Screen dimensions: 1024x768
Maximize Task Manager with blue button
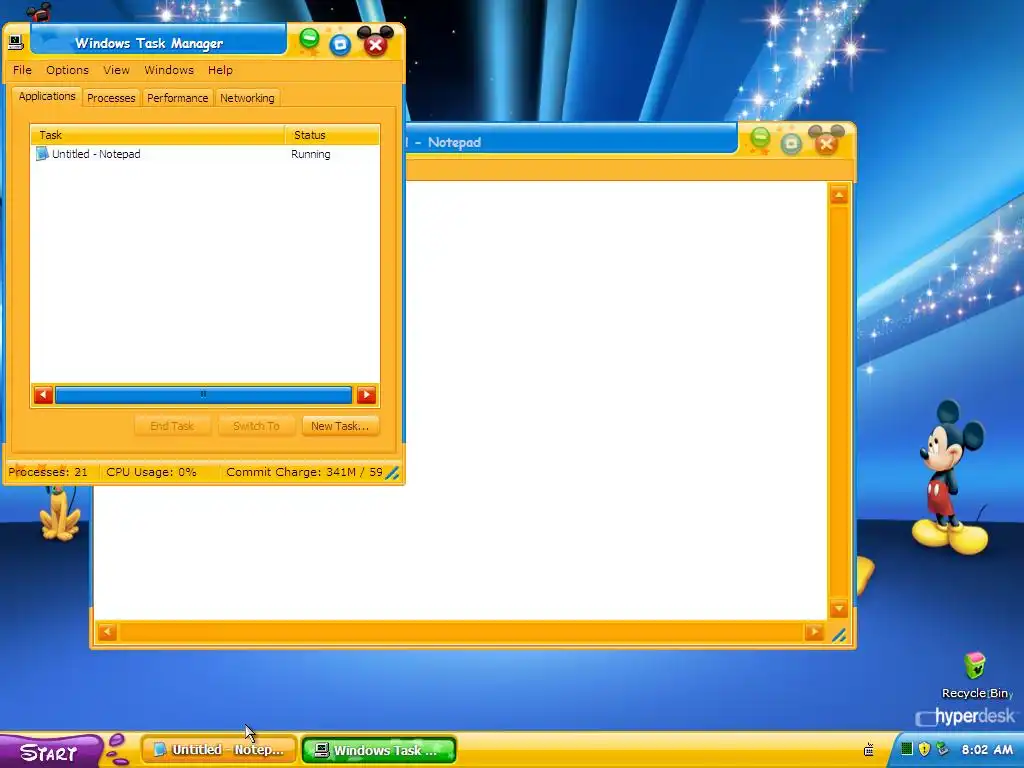click(x=340, y=44)
